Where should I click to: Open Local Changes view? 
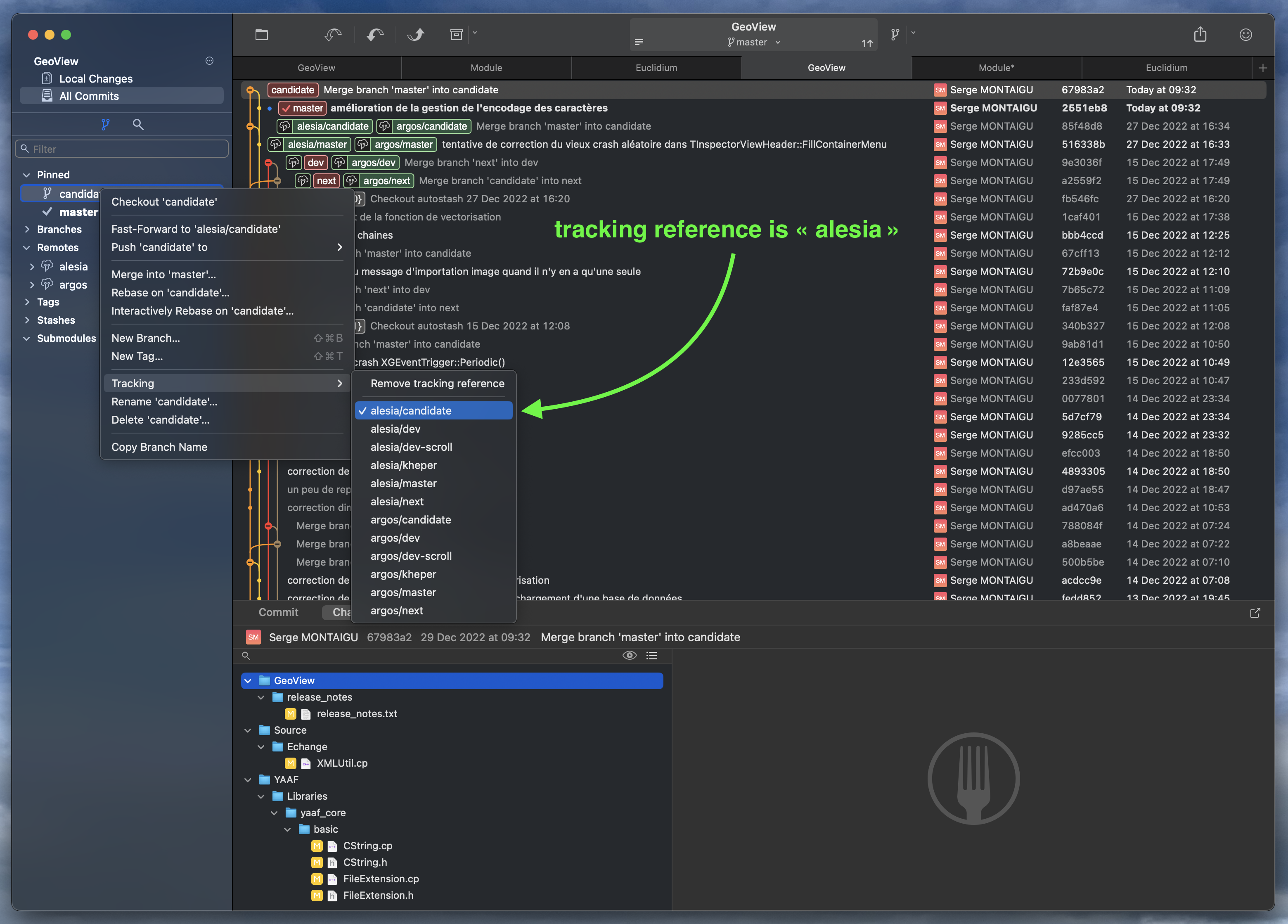pyautogui.click(x=95, y=78)
